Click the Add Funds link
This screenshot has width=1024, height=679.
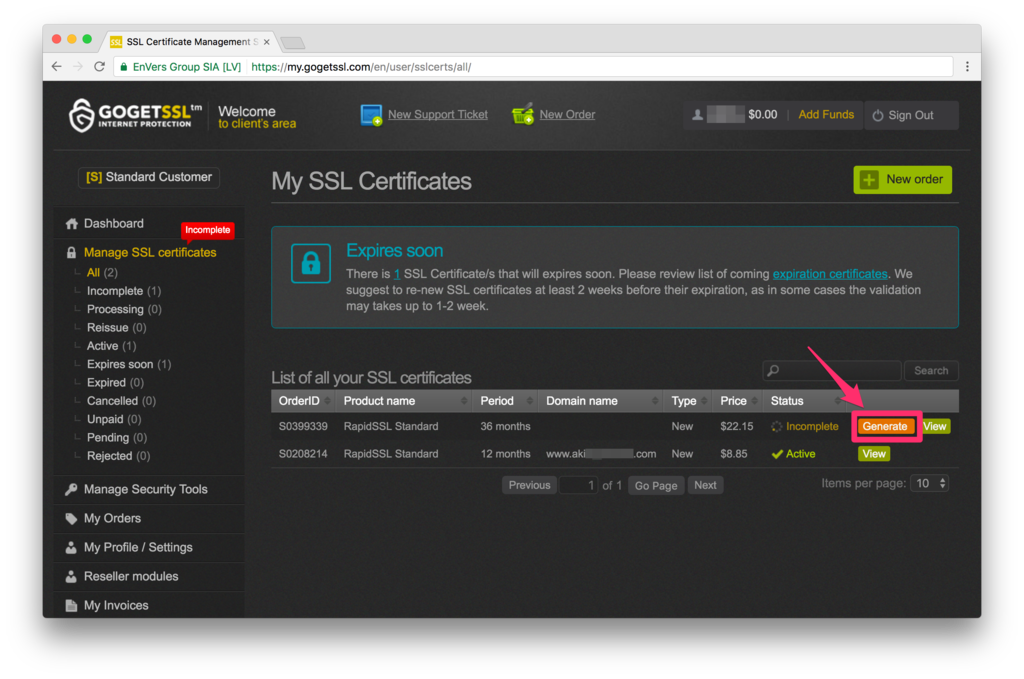825,115
